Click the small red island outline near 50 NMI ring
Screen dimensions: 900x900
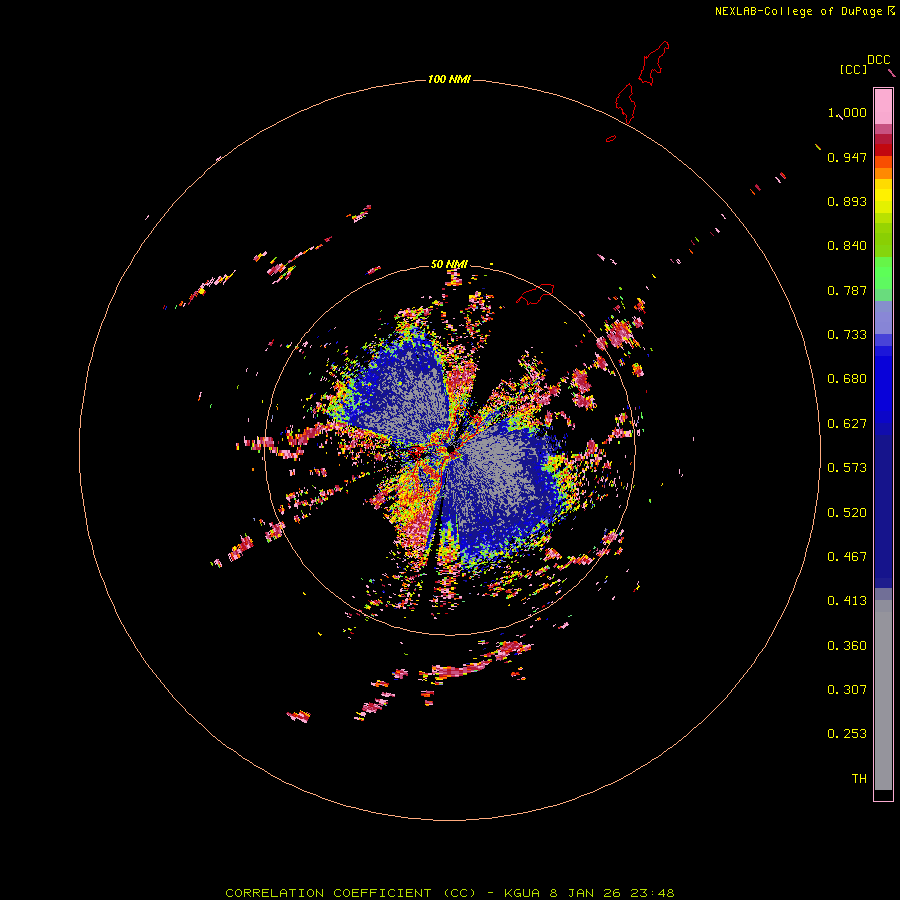pyautogui.click(x=535, y=294)
